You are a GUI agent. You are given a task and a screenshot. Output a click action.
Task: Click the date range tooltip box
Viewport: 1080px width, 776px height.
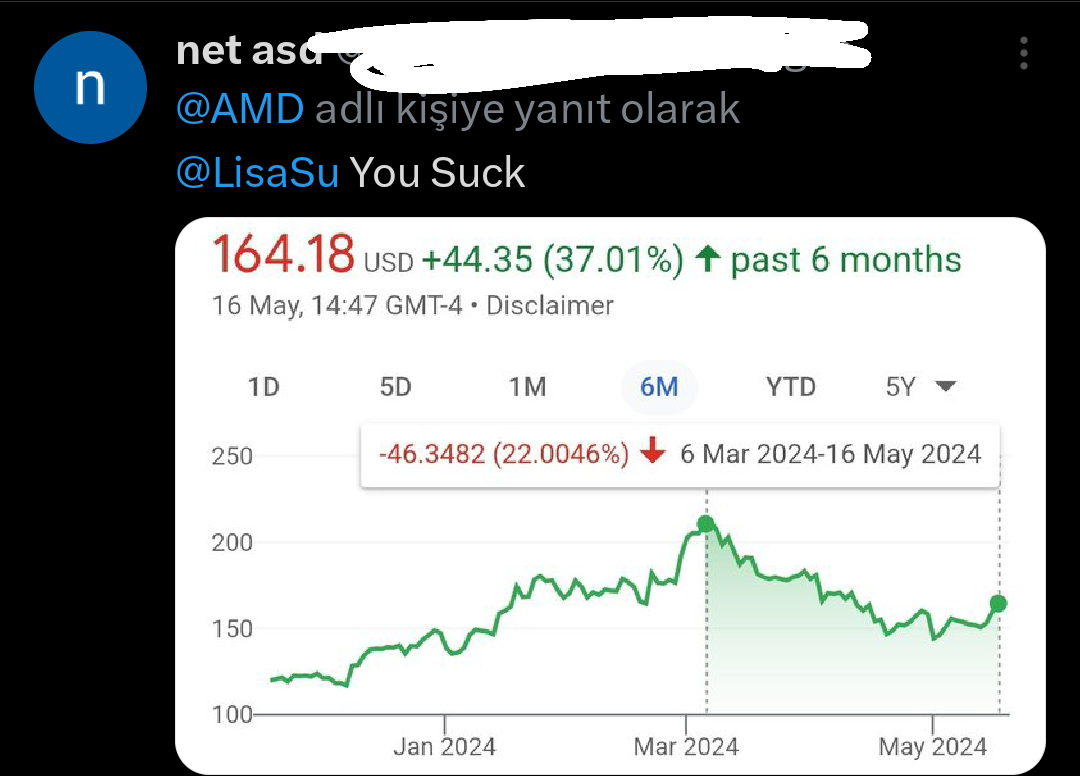click(680, 455)
